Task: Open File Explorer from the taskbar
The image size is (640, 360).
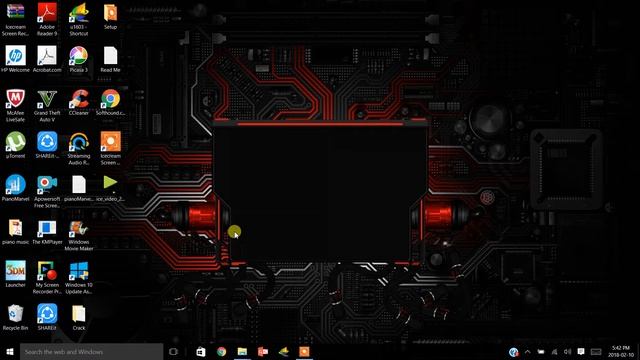Action: coord(242,351)
